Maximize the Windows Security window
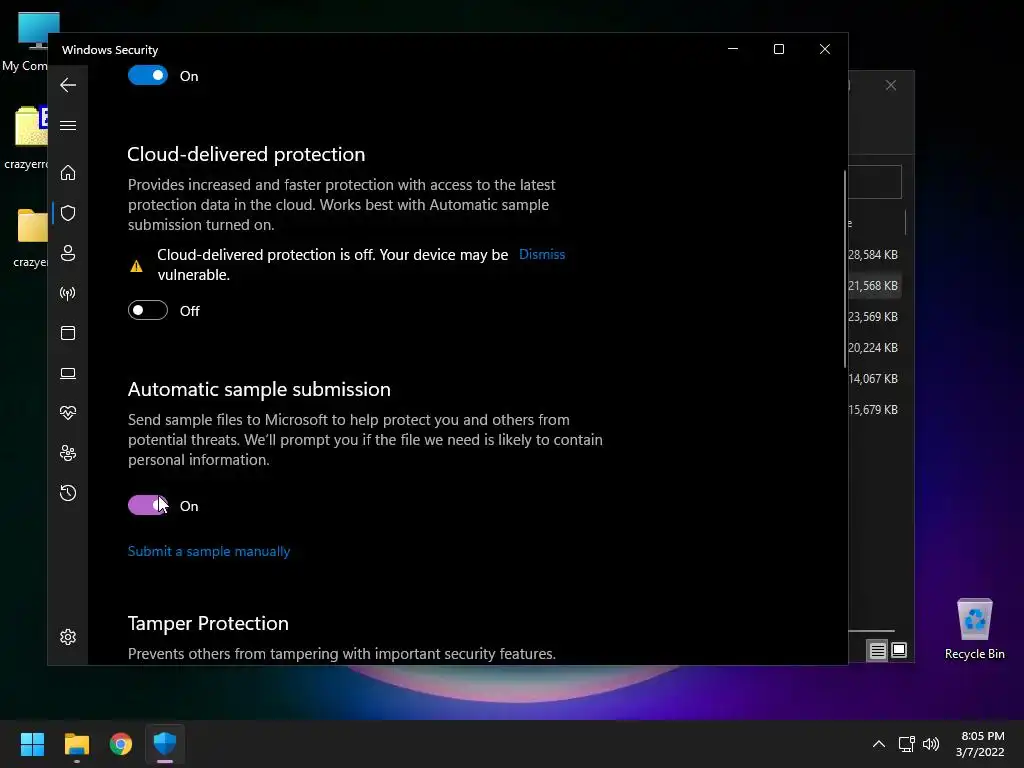Screen dimensions: 1024x768 click(x=778, y=49)
